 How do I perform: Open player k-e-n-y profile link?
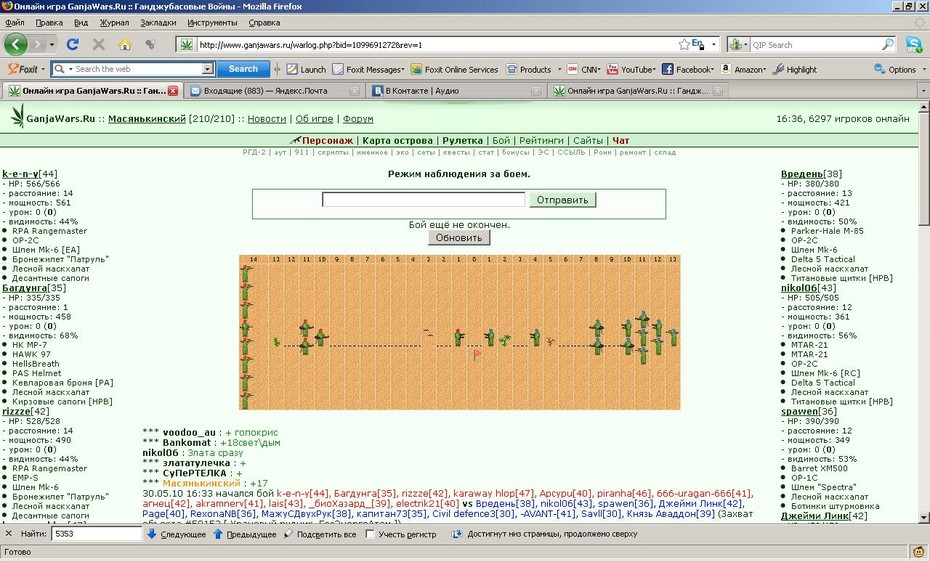coord(20,174)
